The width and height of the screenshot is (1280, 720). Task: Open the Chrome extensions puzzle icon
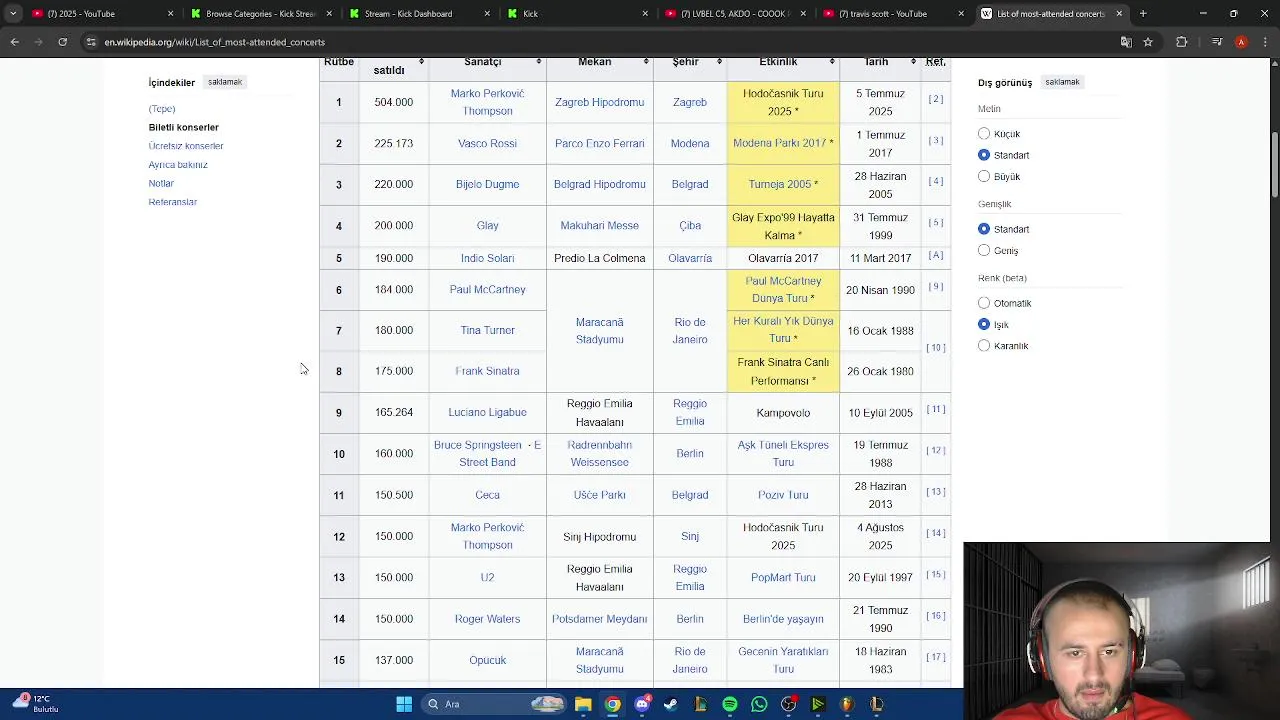[x=1182, y=42]
